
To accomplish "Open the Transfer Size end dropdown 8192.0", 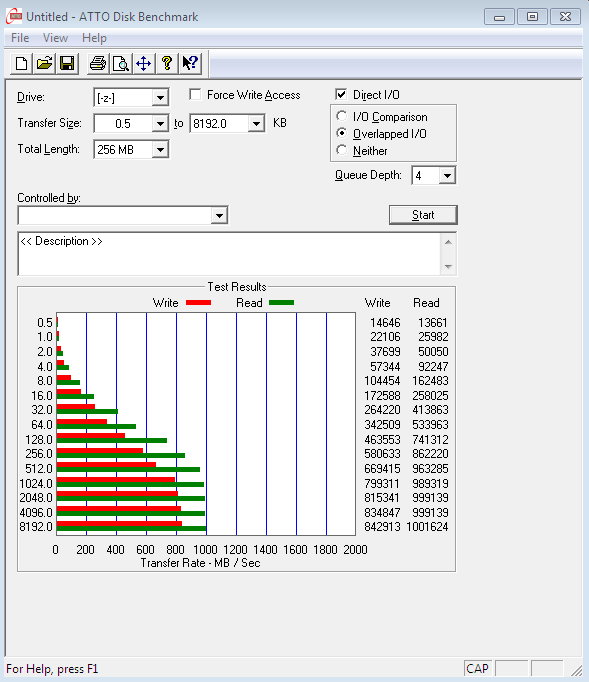I will click(x=256, y=124).
